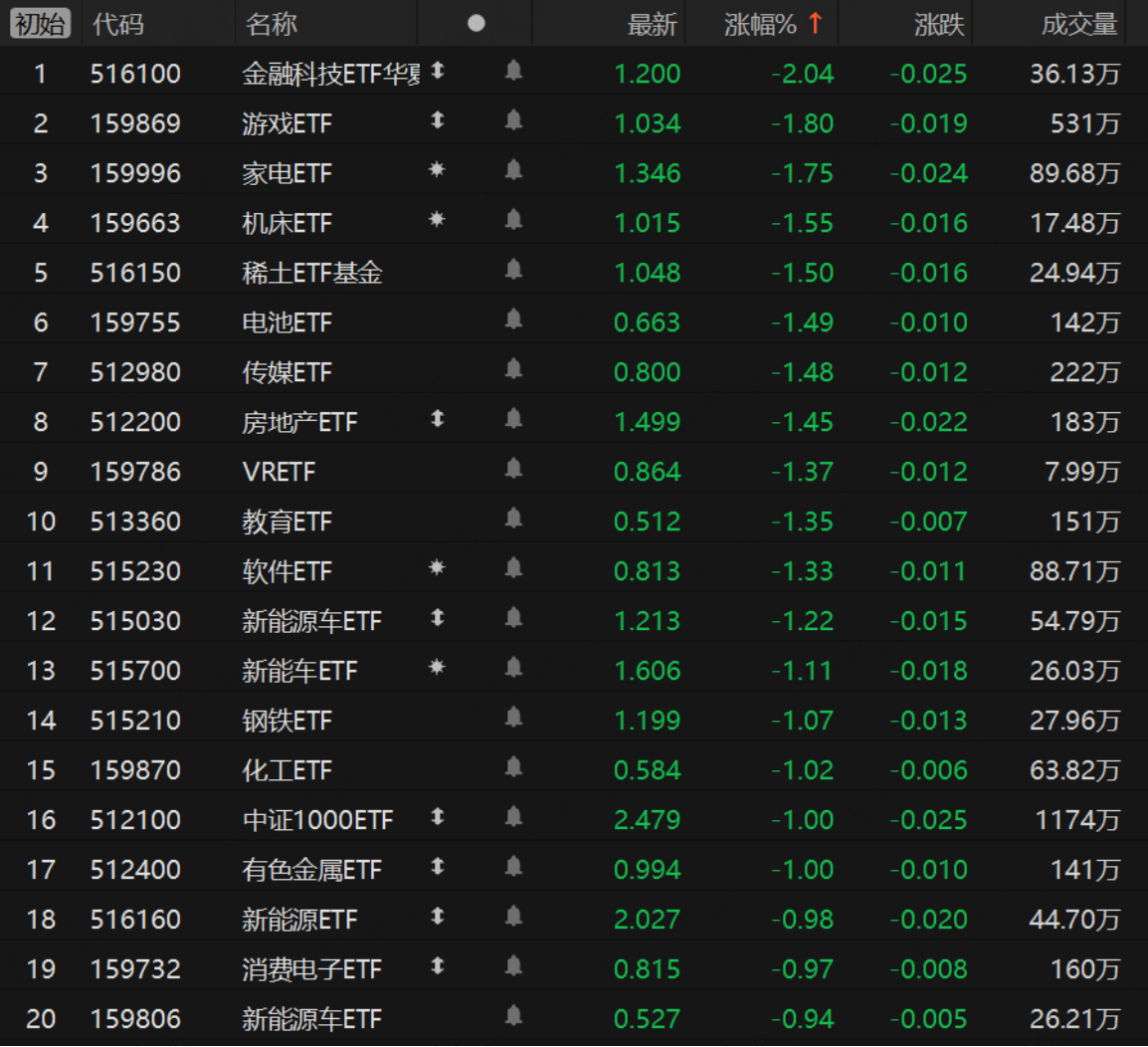Click the bell icon for VRETF row
Viewport: 1148px width, 1047px height.
click(514, 469)
